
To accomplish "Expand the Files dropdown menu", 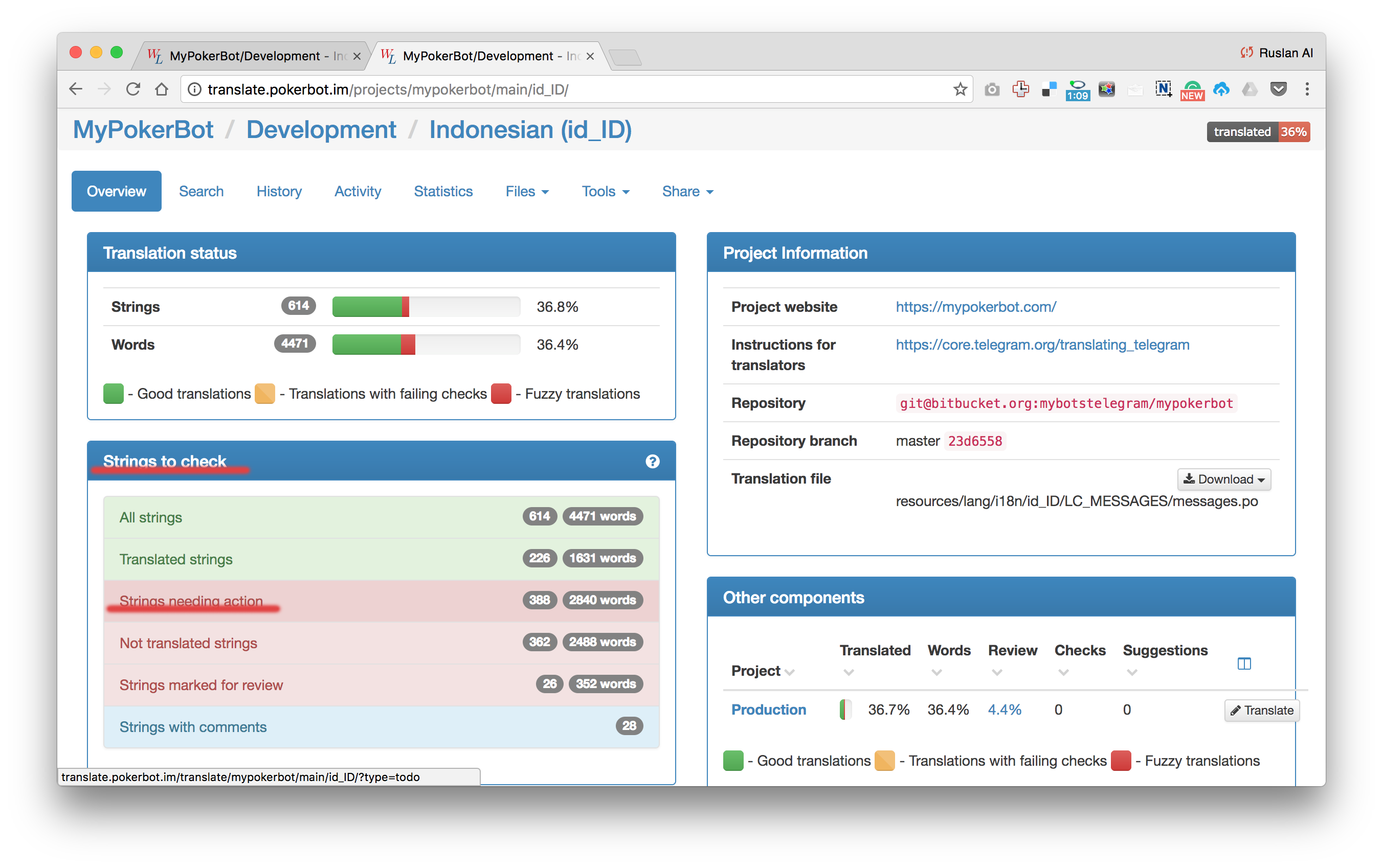I will [x=527, y=192].
